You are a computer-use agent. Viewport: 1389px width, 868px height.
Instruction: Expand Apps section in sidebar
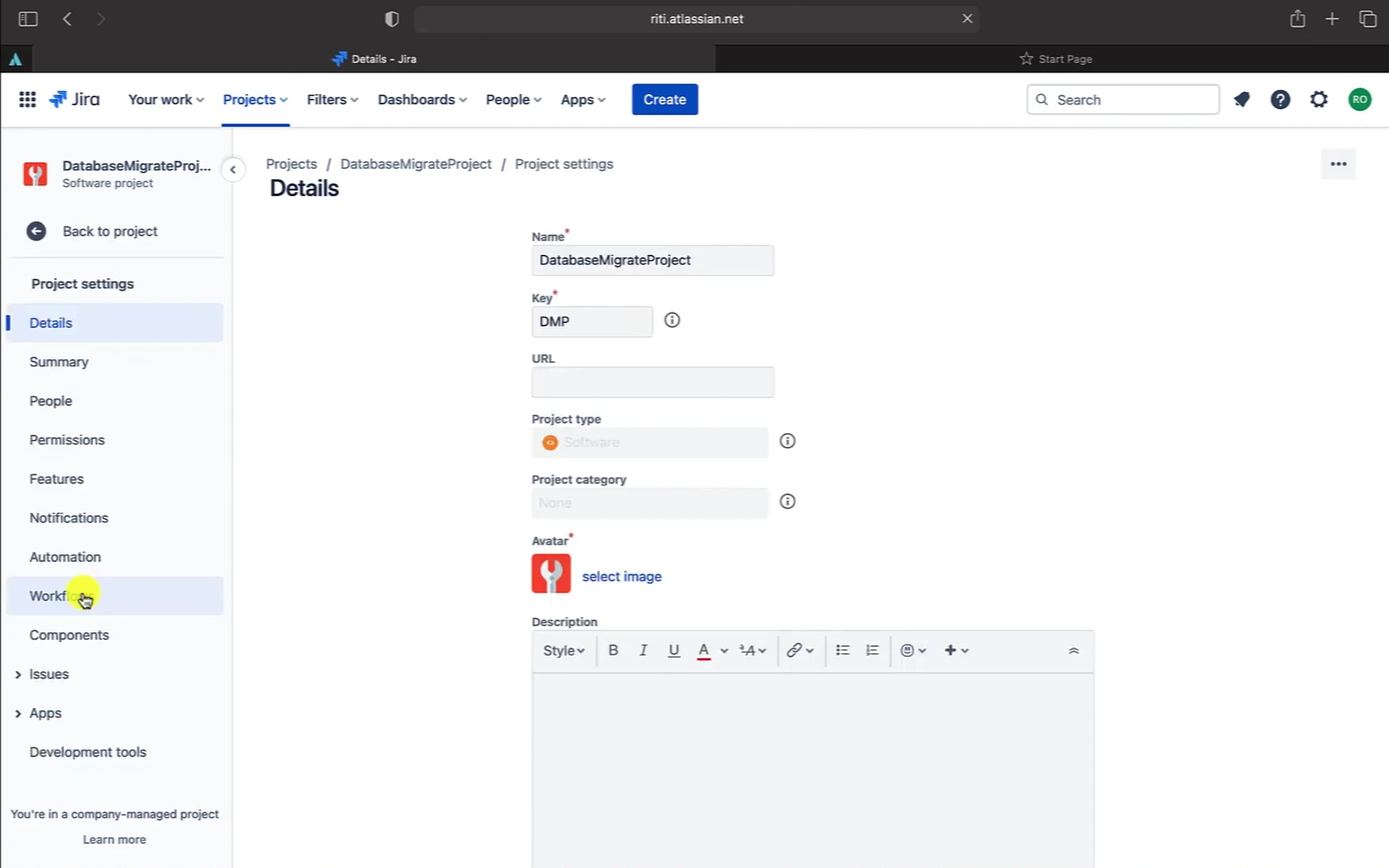coord(18,714)
